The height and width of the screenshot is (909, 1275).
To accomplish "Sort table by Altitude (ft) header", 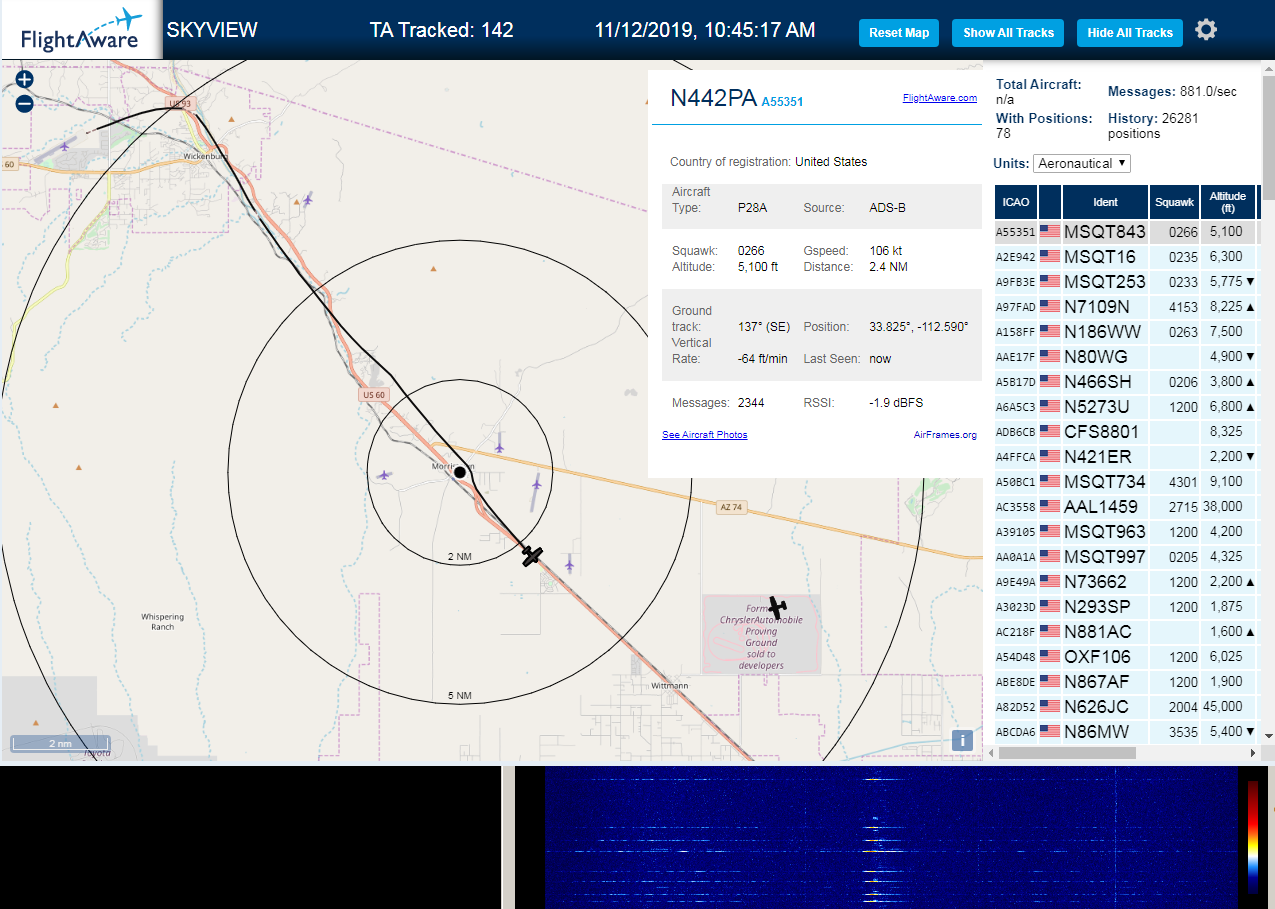I will [1227, 202].
